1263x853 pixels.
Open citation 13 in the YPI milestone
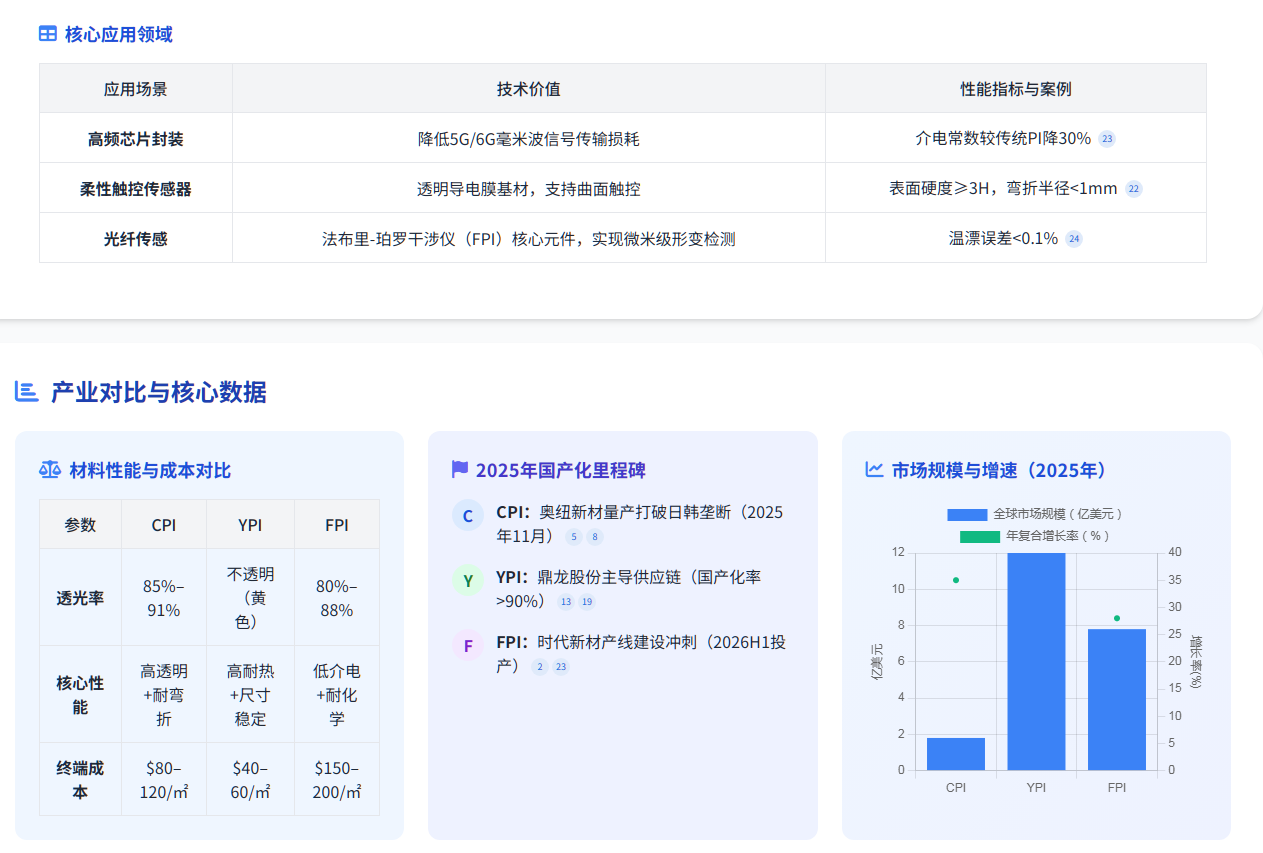click(566, 602)
